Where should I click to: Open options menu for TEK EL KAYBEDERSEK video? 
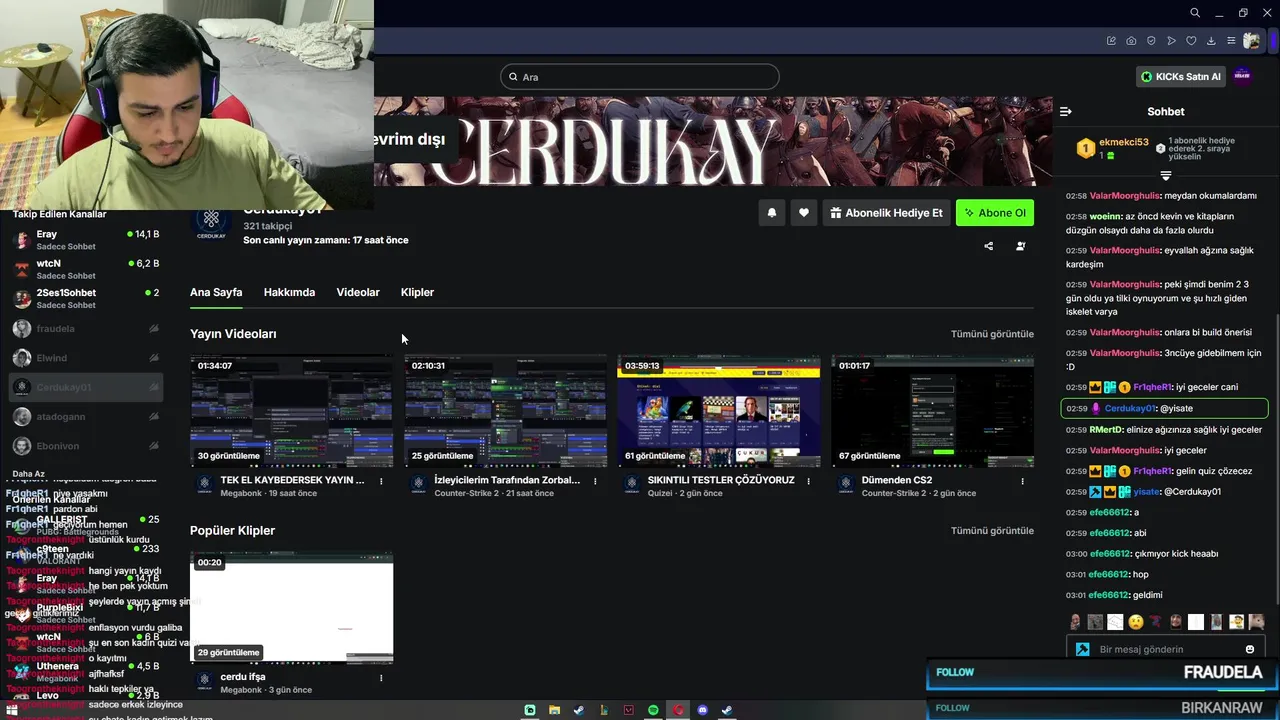(x=381, y=481)
